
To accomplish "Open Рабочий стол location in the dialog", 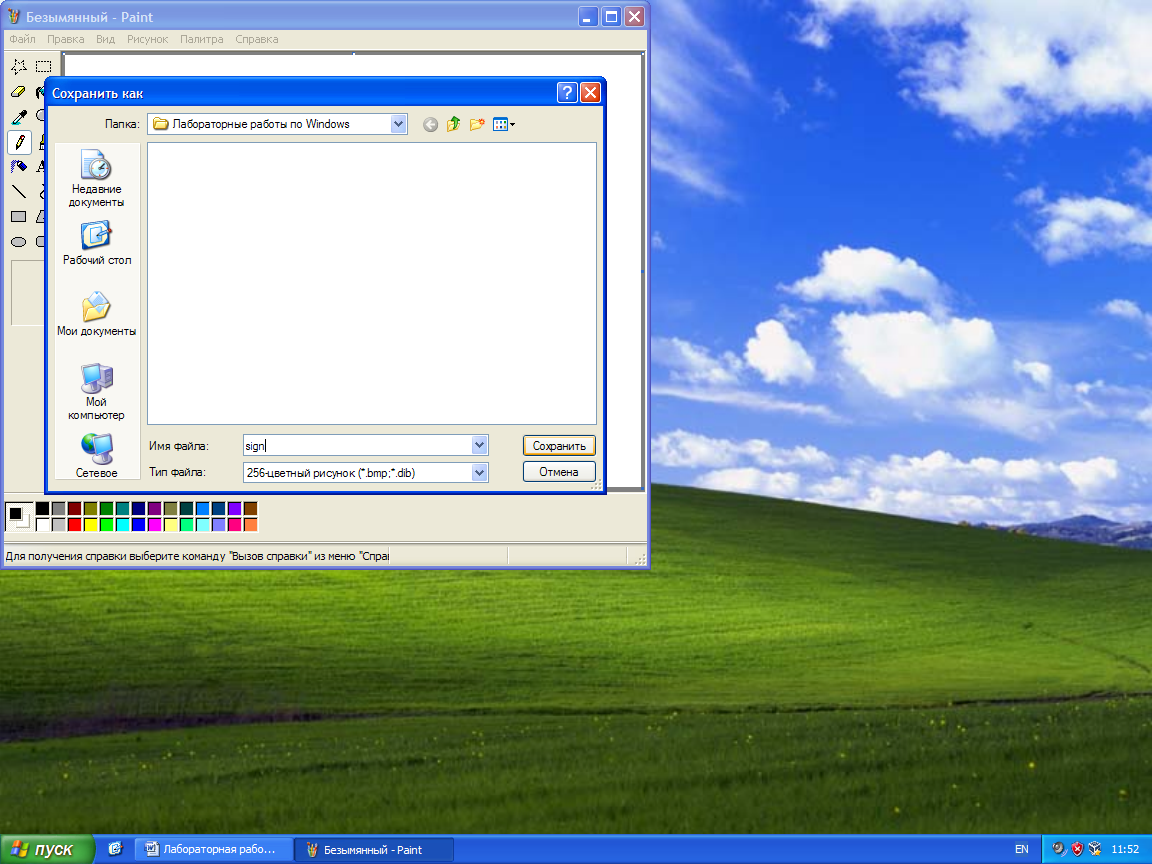I will (96, 243).
